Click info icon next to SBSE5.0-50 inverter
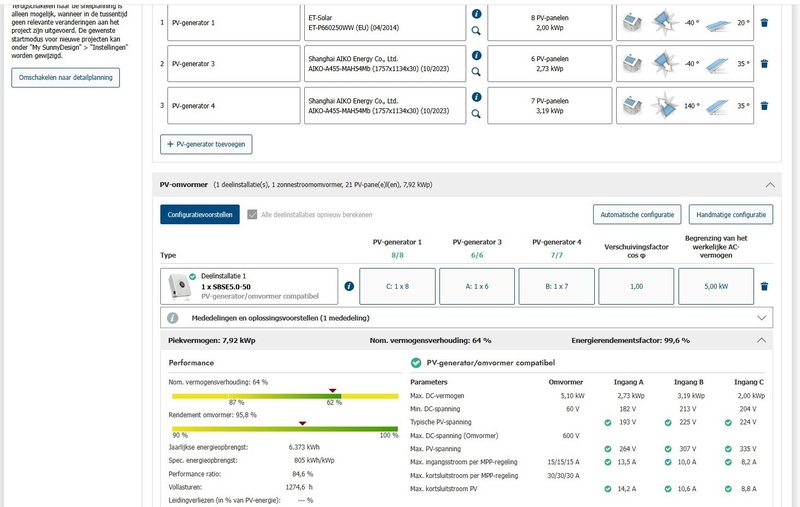800x507 pixels. pos(349,286)
